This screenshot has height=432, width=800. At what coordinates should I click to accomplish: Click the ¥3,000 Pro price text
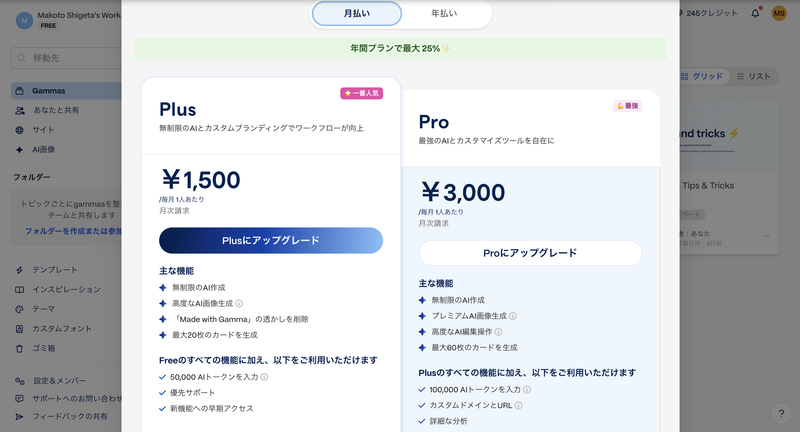(x=463, y=193)
